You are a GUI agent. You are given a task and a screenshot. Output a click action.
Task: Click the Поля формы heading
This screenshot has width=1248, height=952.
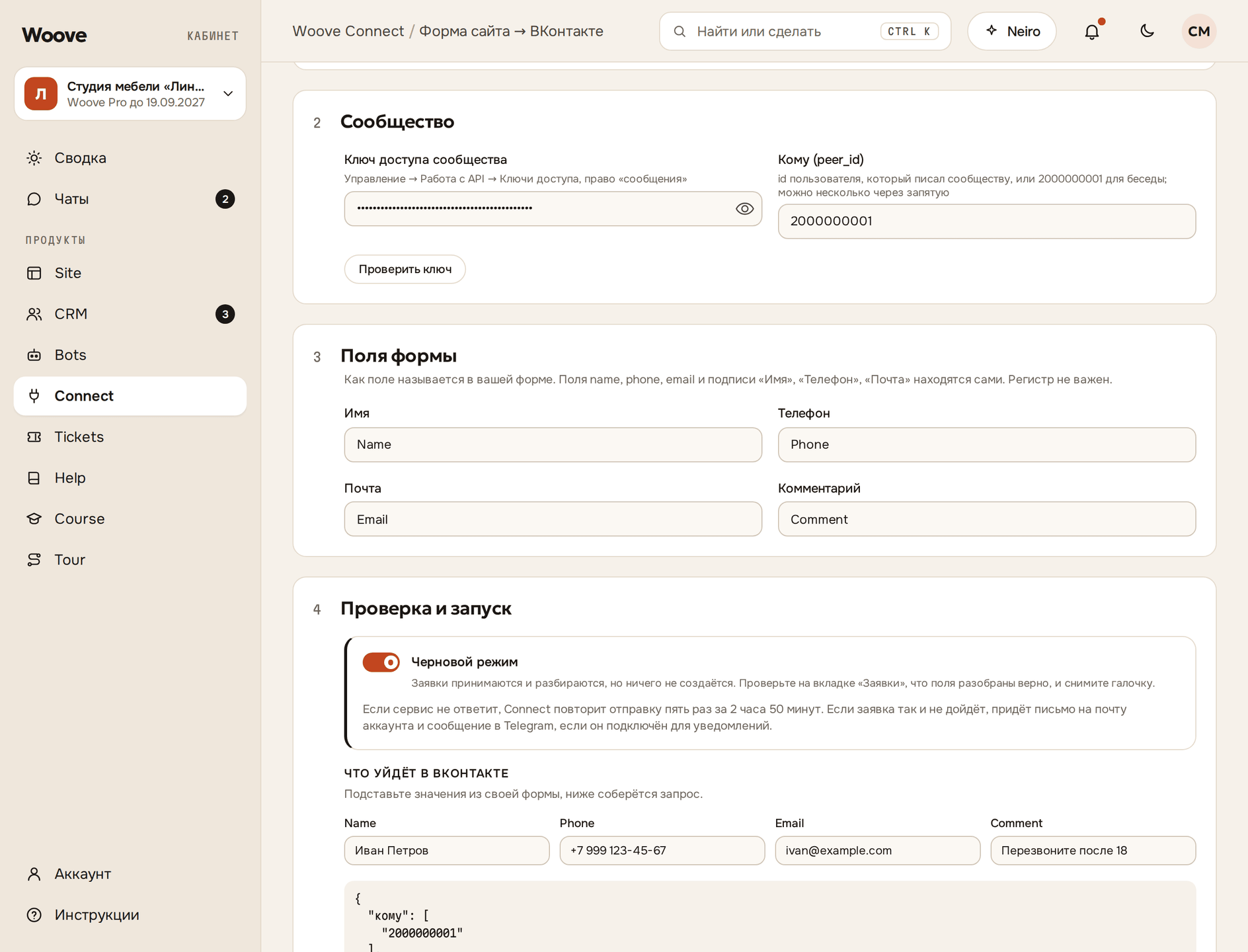(399, 356)
